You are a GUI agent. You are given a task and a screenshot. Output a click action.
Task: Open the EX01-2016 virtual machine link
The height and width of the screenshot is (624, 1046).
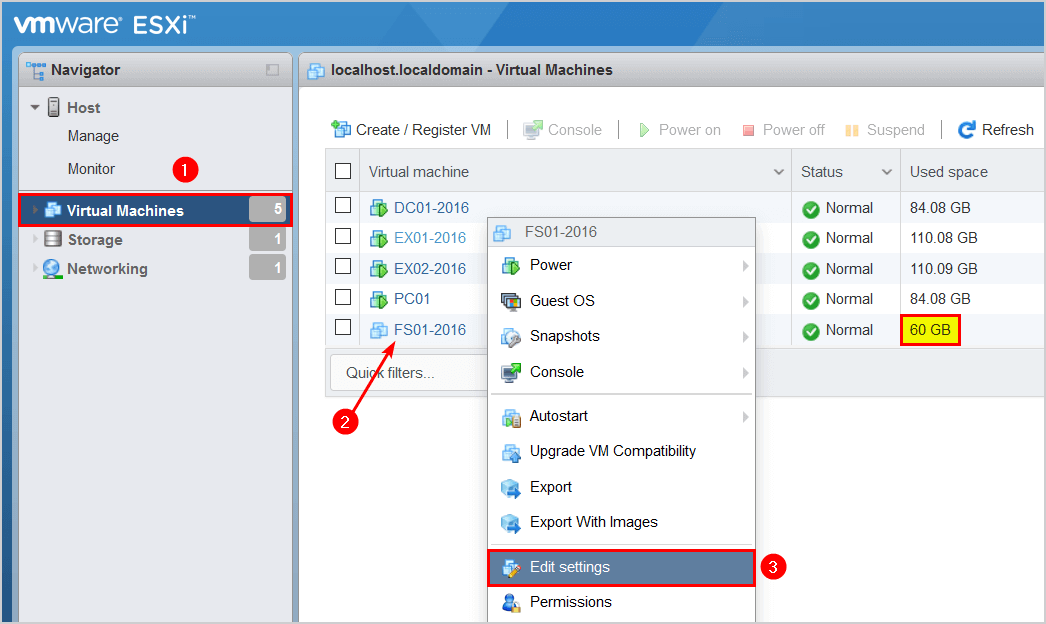tap(430, 238)
